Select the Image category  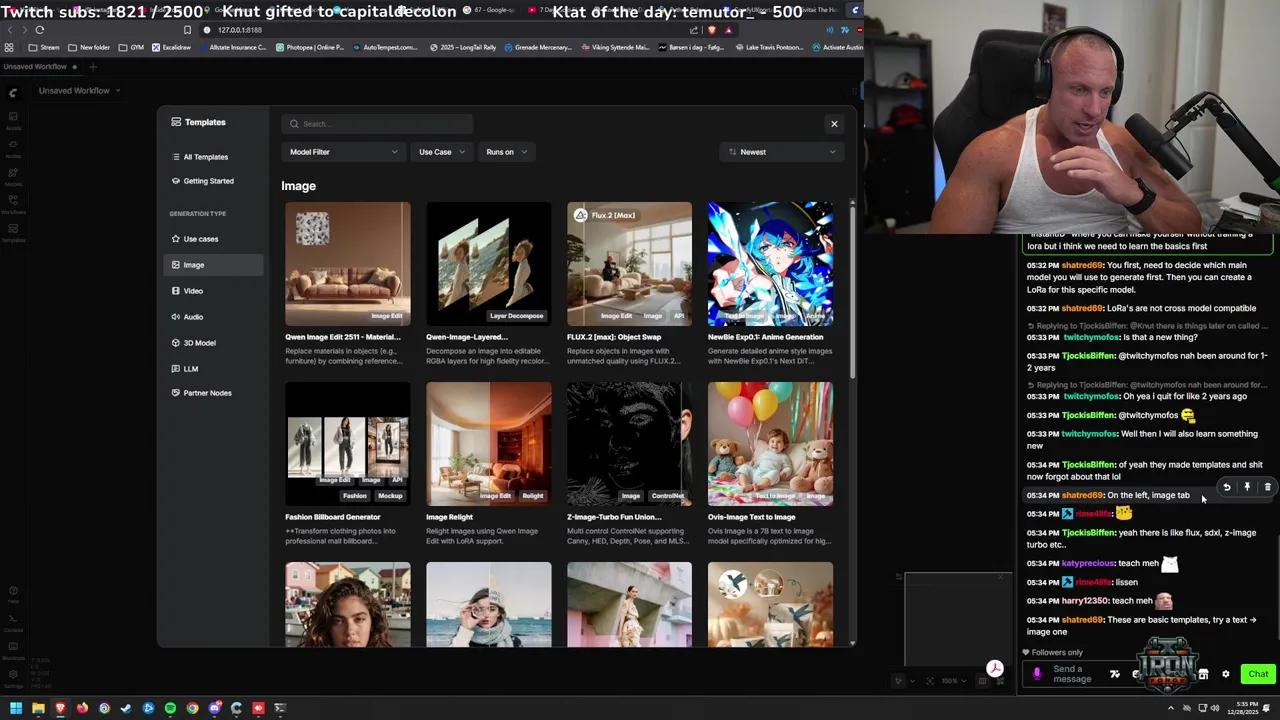pos(214,265)
